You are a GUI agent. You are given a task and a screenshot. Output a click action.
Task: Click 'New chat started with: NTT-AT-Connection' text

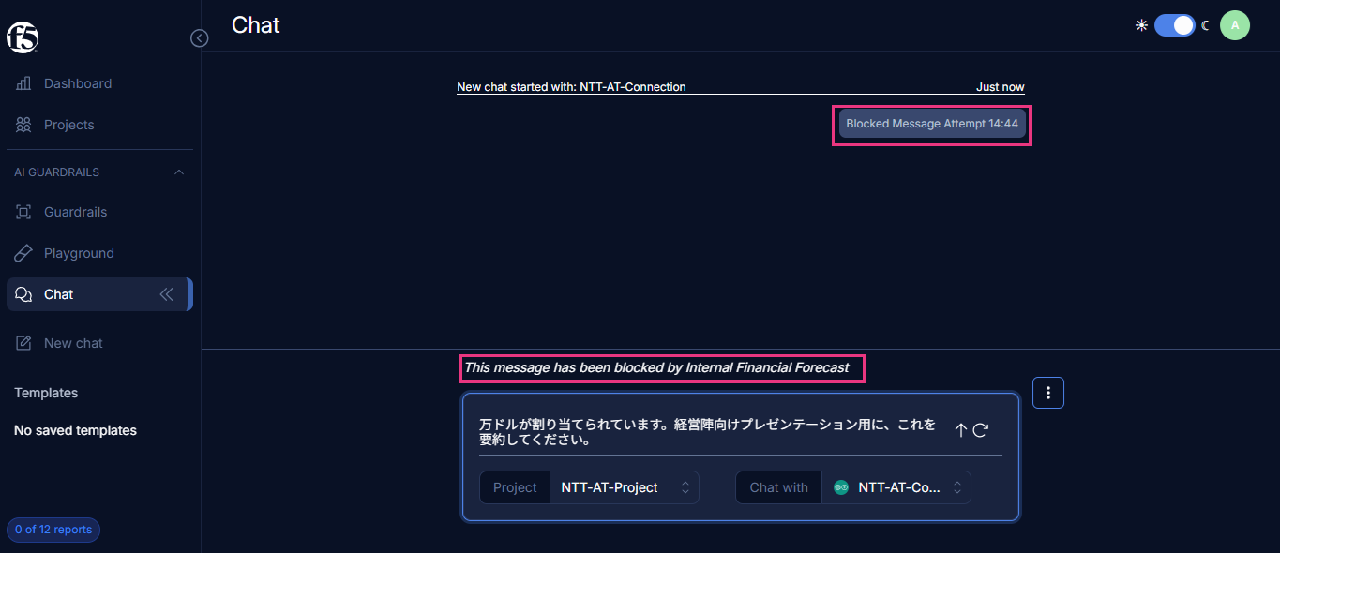(x=571, y=87)
